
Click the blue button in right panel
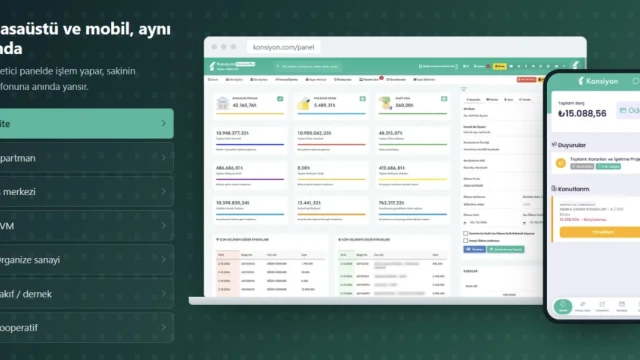(x=474, y=249)
